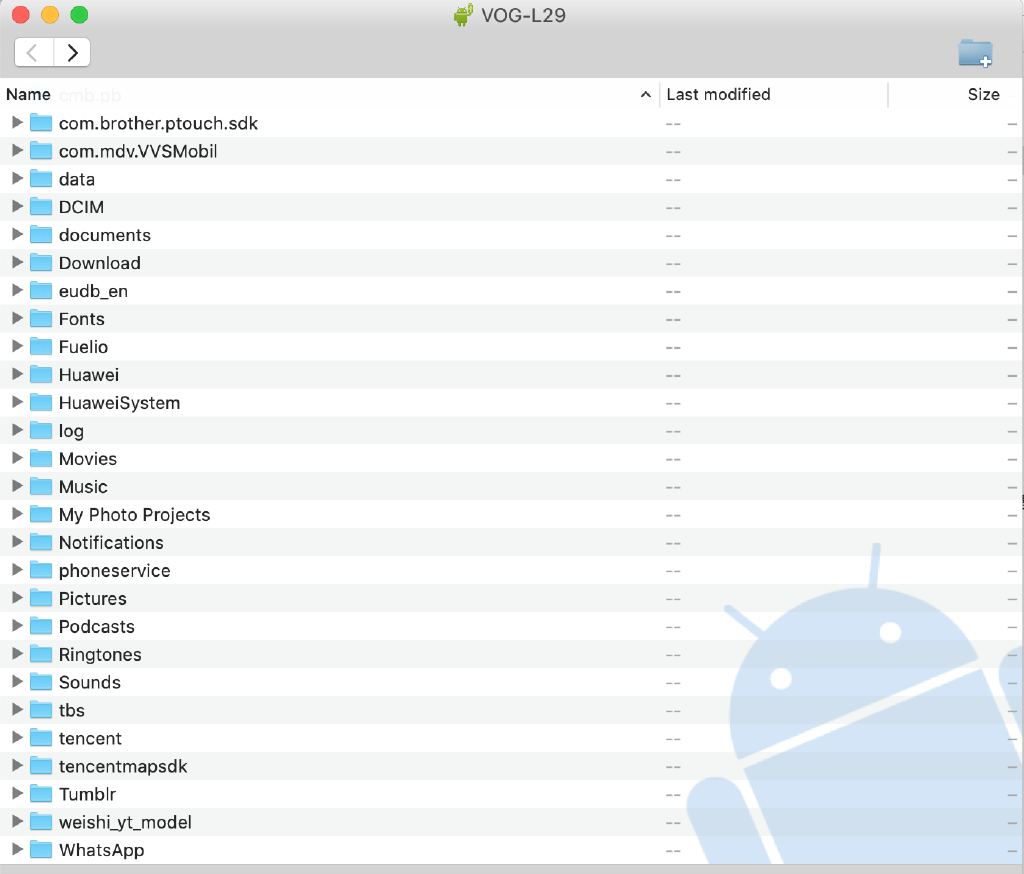Sort by the Name column header
Screen dimensions: 1024x874
point(28,95)
